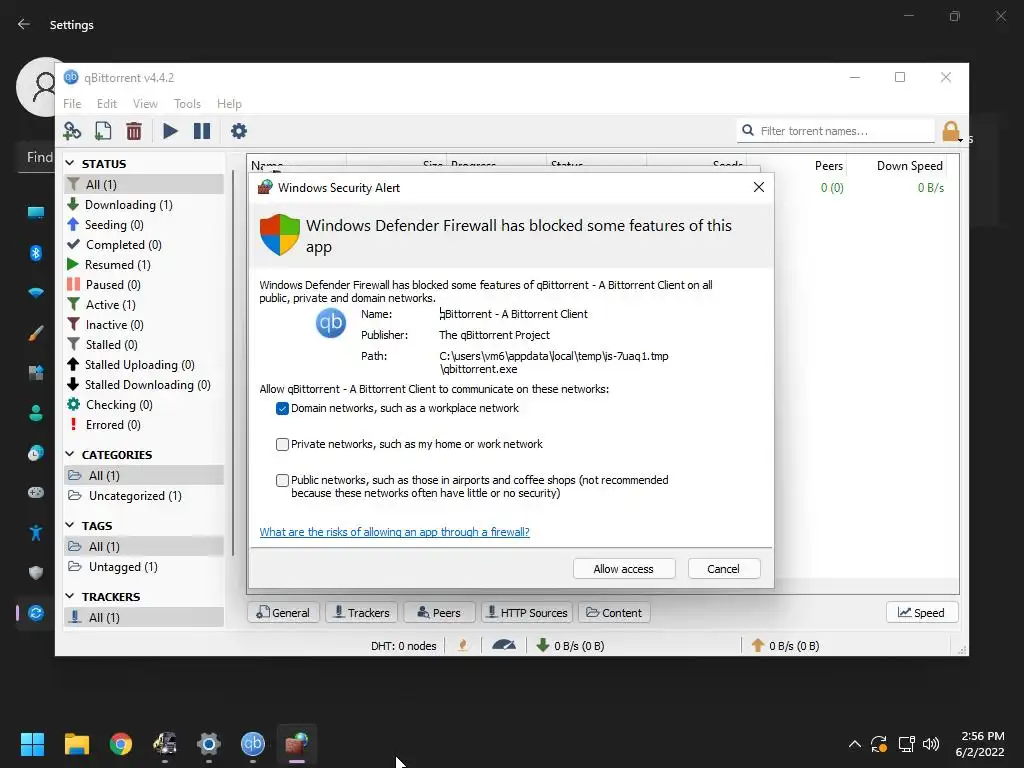Select Resumed (1) status filter
The image size is (1024, 768).
click(118, 264)
